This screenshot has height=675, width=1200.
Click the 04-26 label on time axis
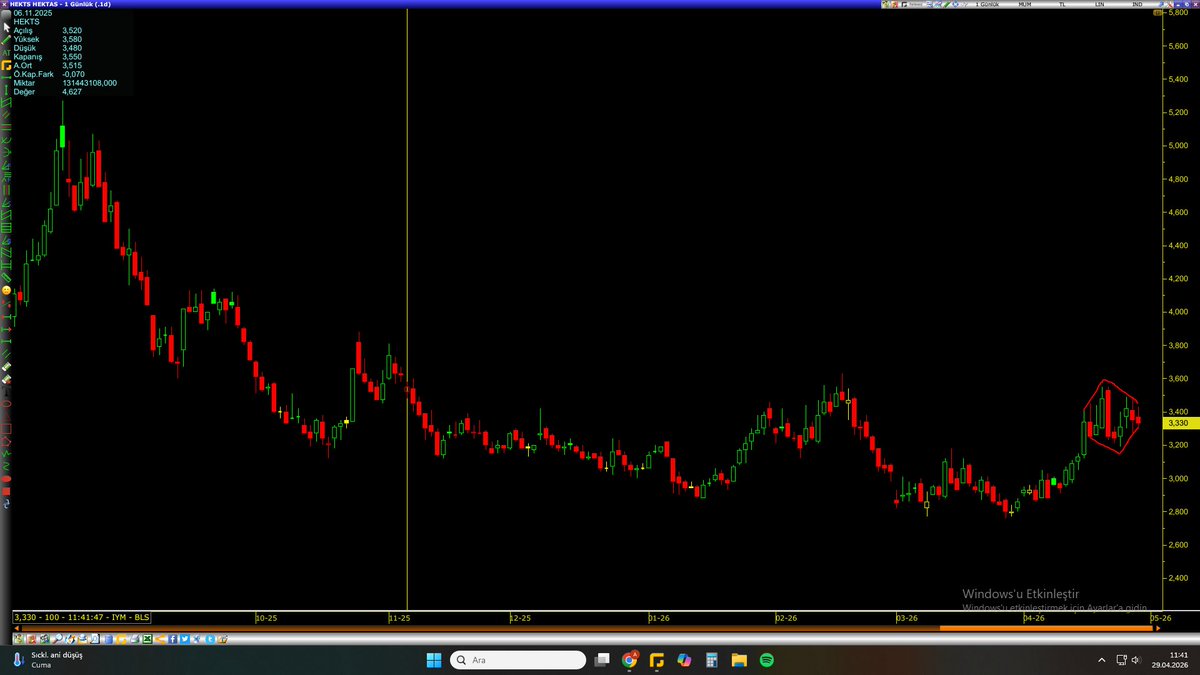(x=1034, y=618)
